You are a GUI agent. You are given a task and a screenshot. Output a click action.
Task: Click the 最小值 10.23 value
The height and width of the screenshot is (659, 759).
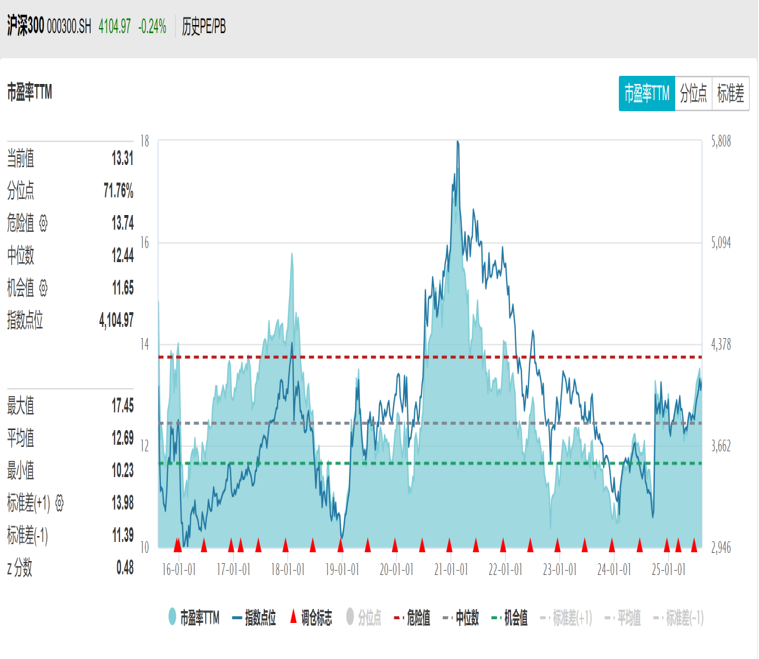(122, 471)
